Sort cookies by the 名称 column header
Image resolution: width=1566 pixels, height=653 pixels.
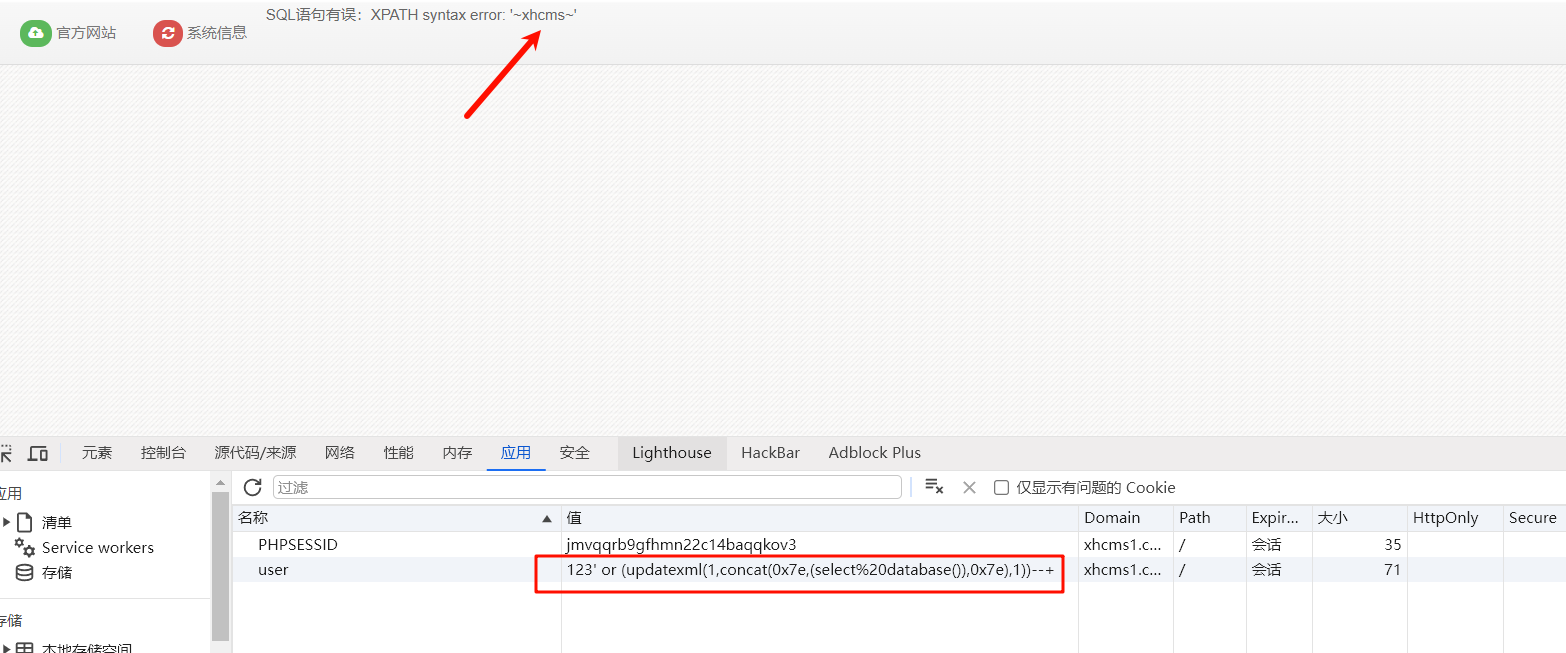click(x=396, y=518)
